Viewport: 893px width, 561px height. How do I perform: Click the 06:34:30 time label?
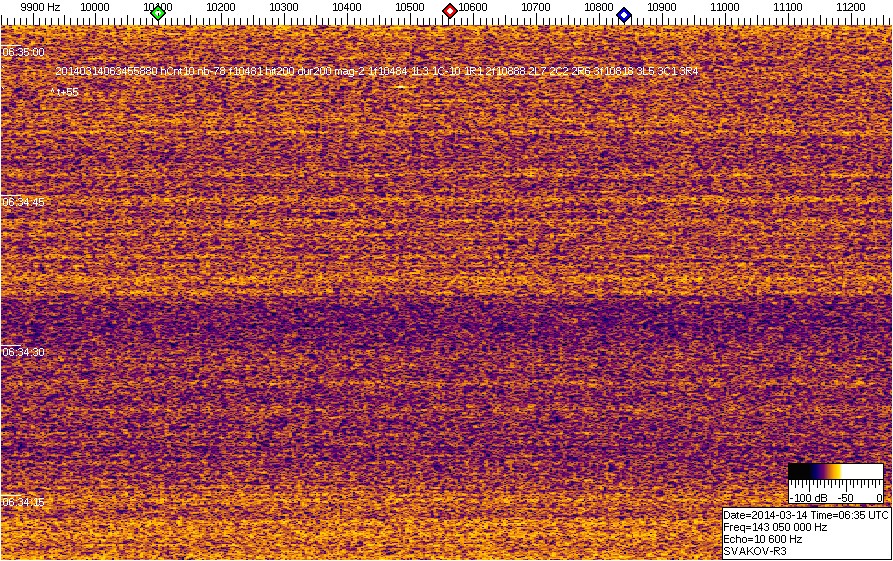click(x=23, y=352)
